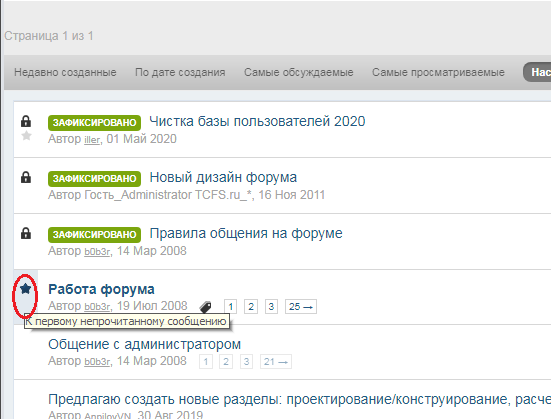Image resolution: width=551 pixels, height=419 pixels.
Task: Click lock icon beside Правила общения на форуме
Action: (x=26, y=233)
